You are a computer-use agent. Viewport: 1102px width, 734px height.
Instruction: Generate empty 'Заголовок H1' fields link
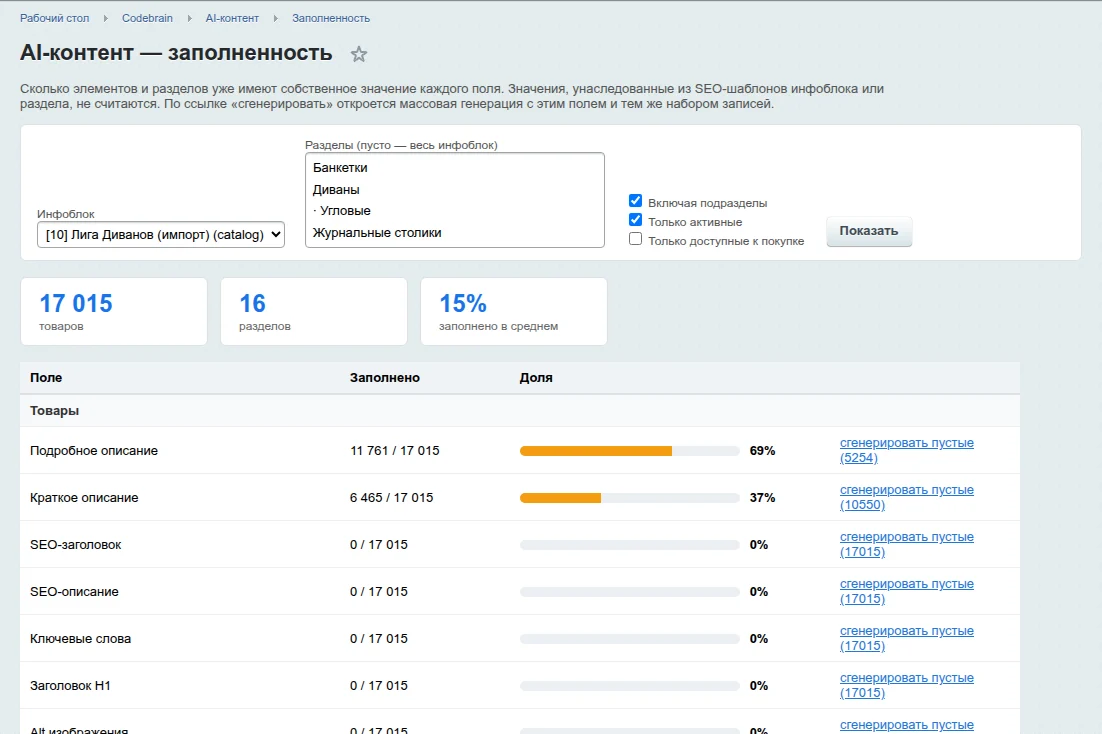pos(907,686)
